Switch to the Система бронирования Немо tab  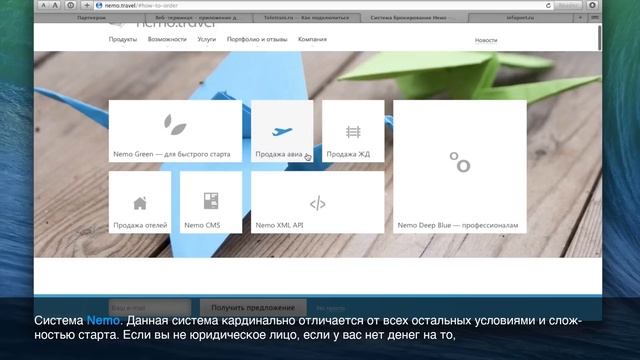click(x=414, y=18)
